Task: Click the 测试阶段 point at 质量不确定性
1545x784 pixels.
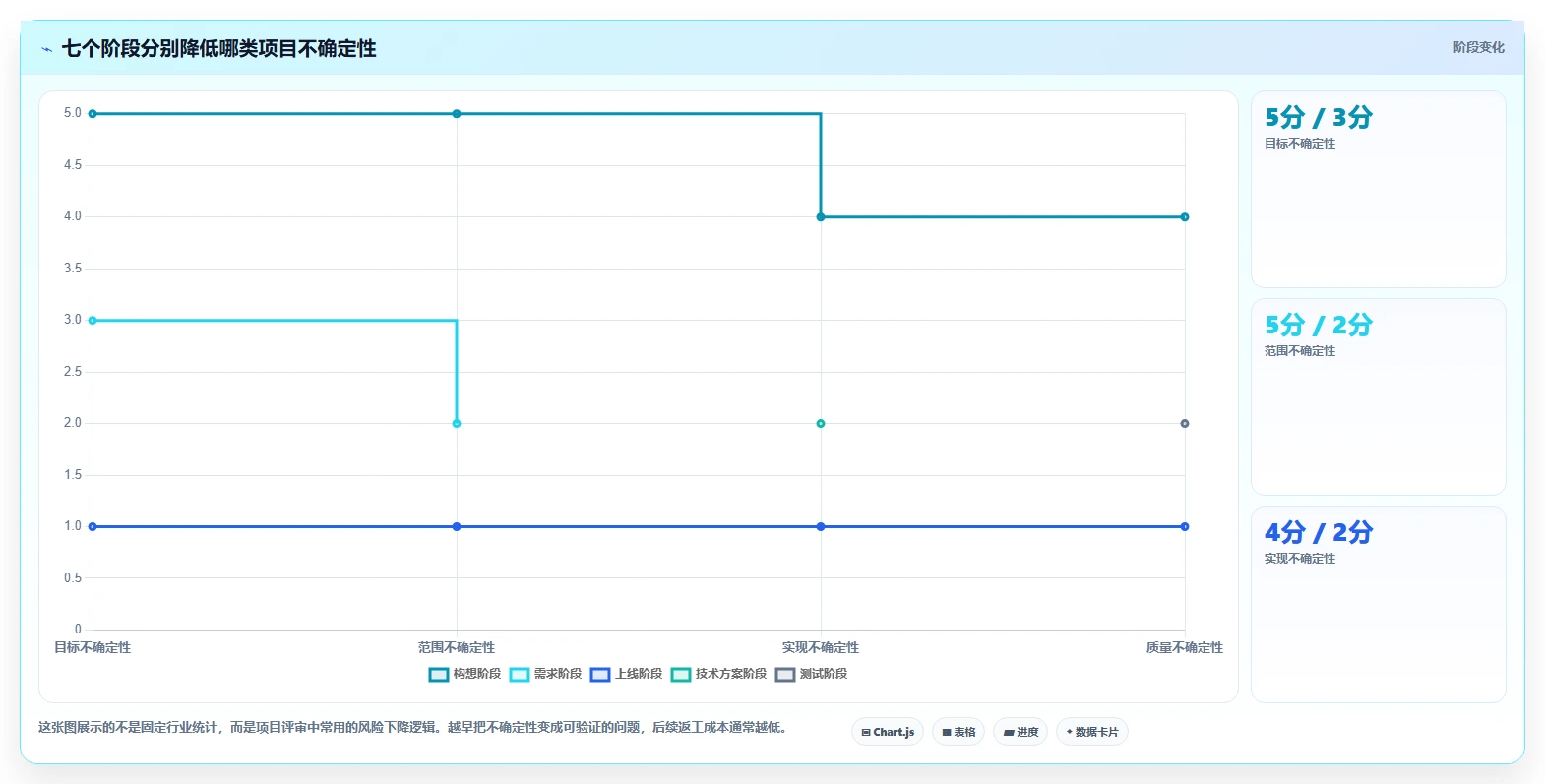Action: (1185, 423)
